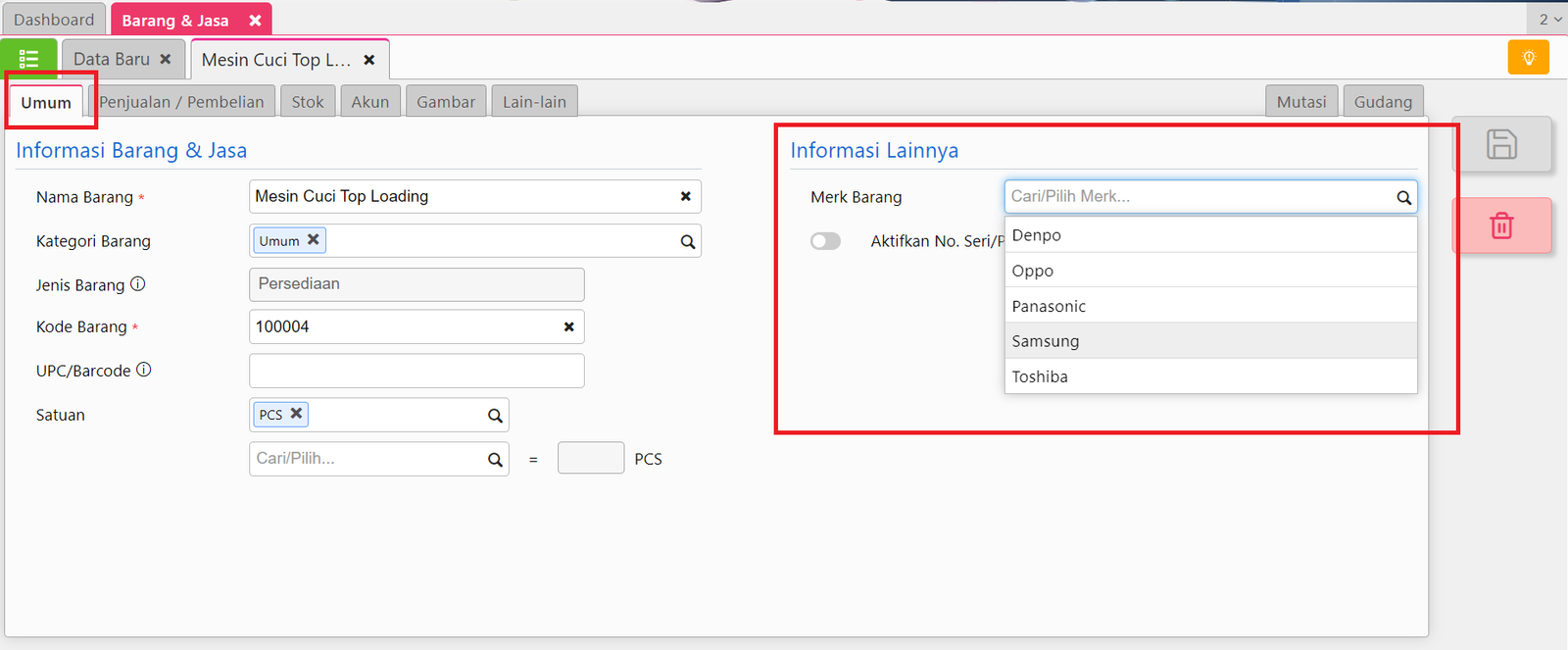Clear the Nama Barang field text
The width and height of the screenshot is (1568, 650).
[x=685, y=196]
